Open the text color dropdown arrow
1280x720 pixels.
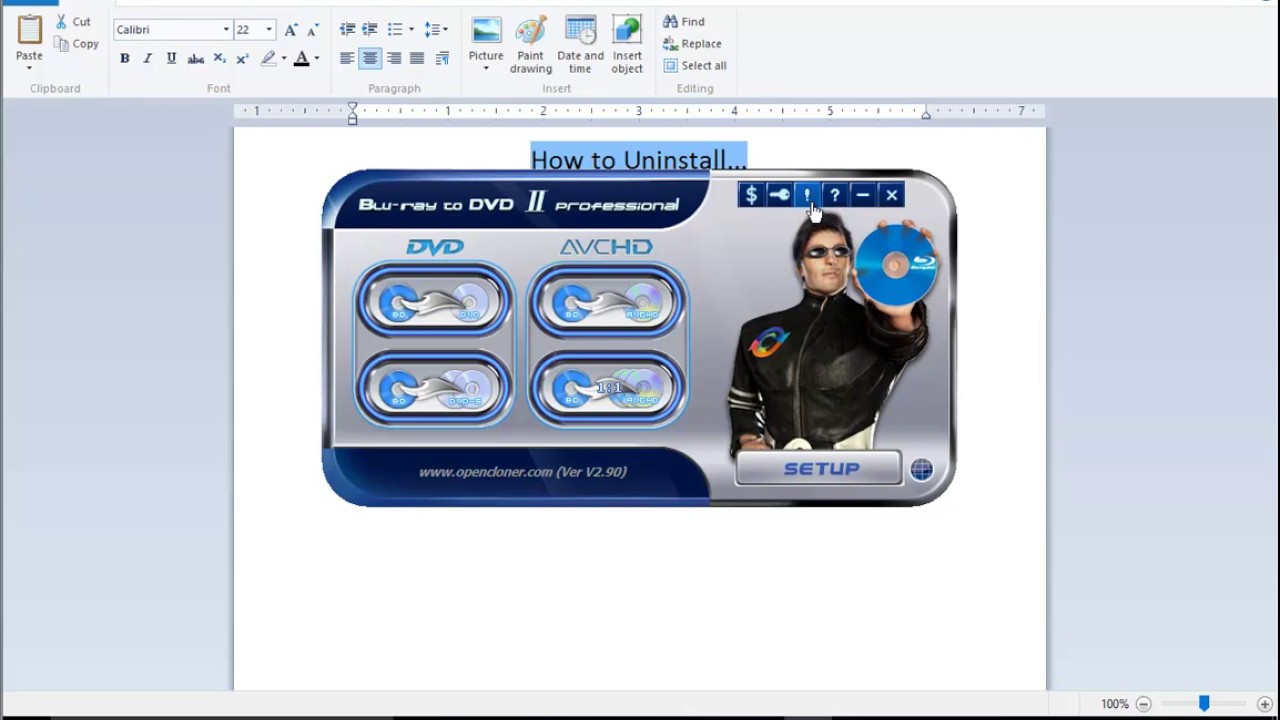coord(317,59)
